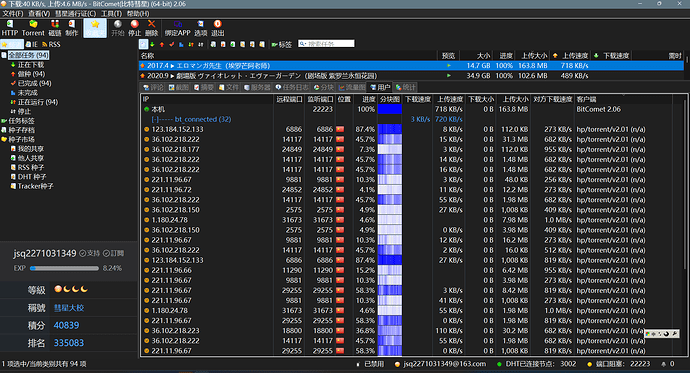
Task: Click the 退出 exit toolbar icon
Action: point(217,28)
